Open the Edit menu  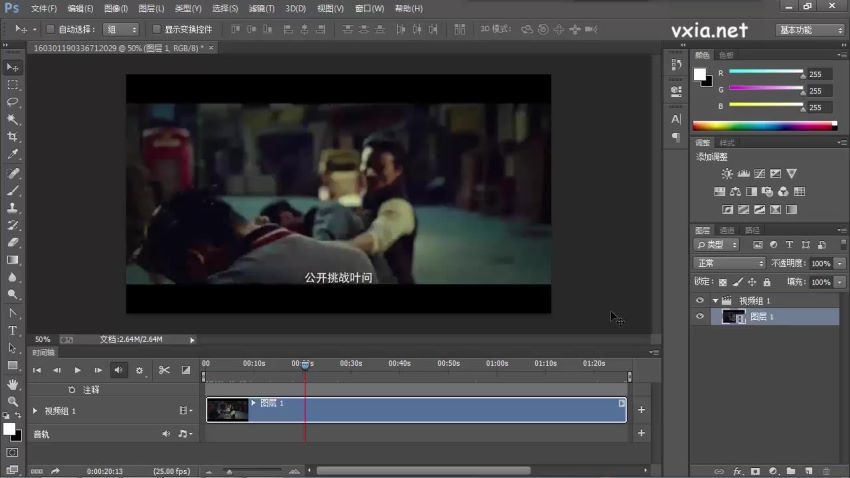80,9
